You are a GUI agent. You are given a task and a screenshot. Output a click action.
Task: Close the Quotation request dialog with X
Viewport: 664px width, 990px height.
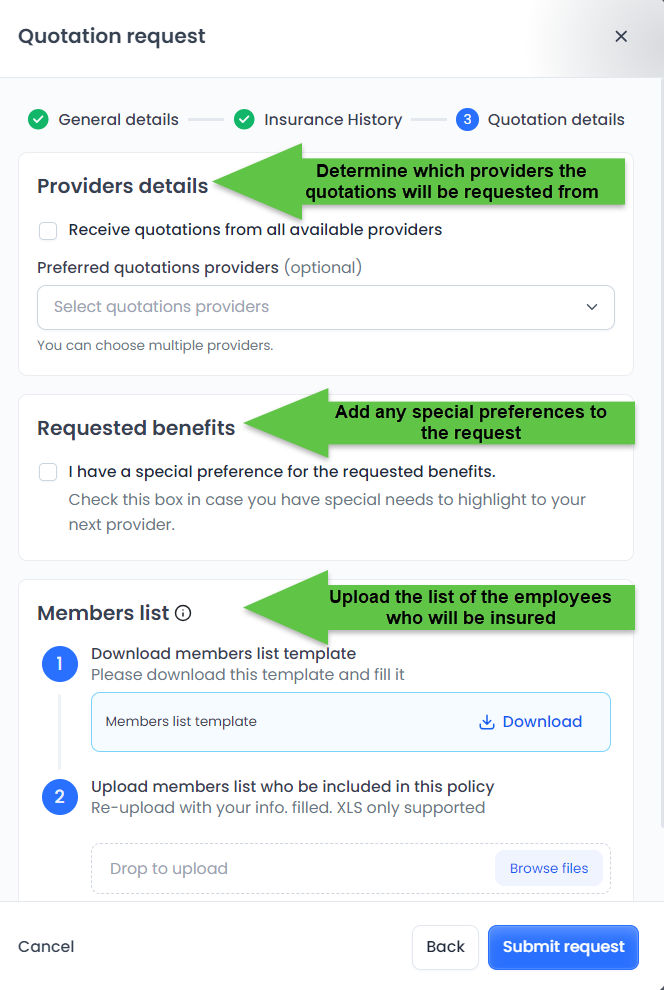click(x=621, y=37)
